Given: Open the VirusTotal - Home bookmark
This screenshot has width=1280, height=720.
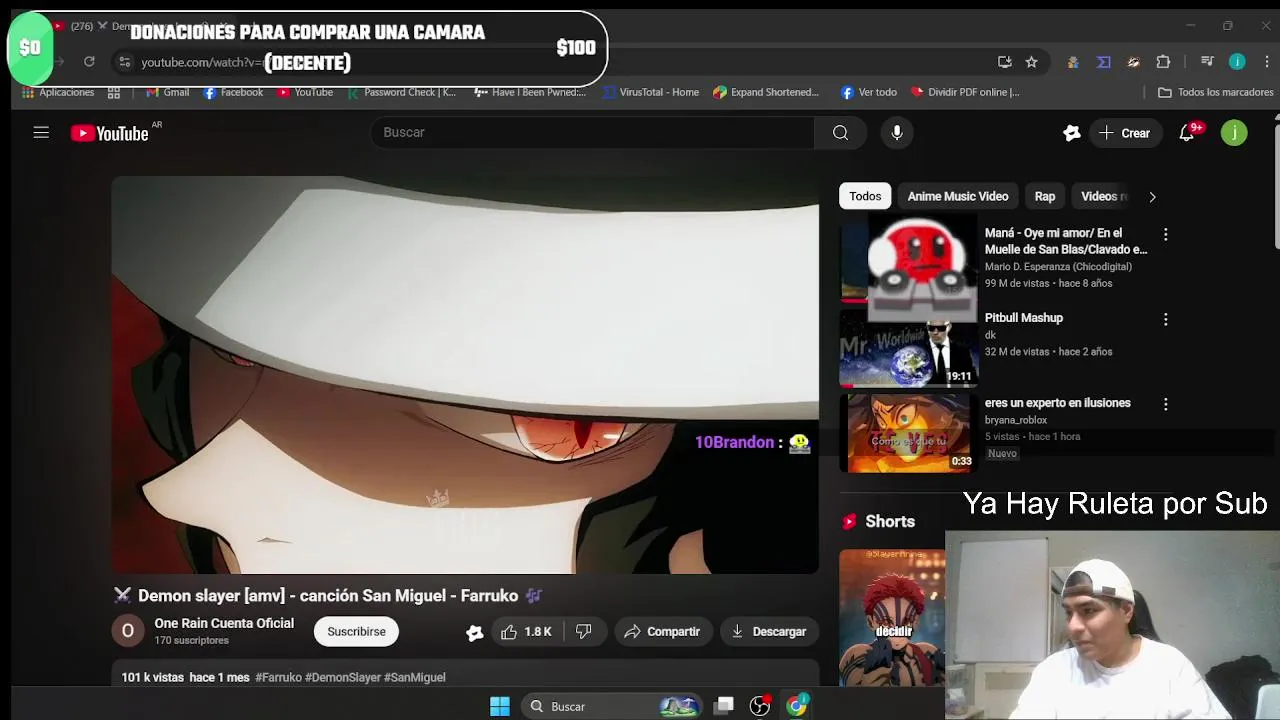Looking at the screenshot, I should pos(651,92).
